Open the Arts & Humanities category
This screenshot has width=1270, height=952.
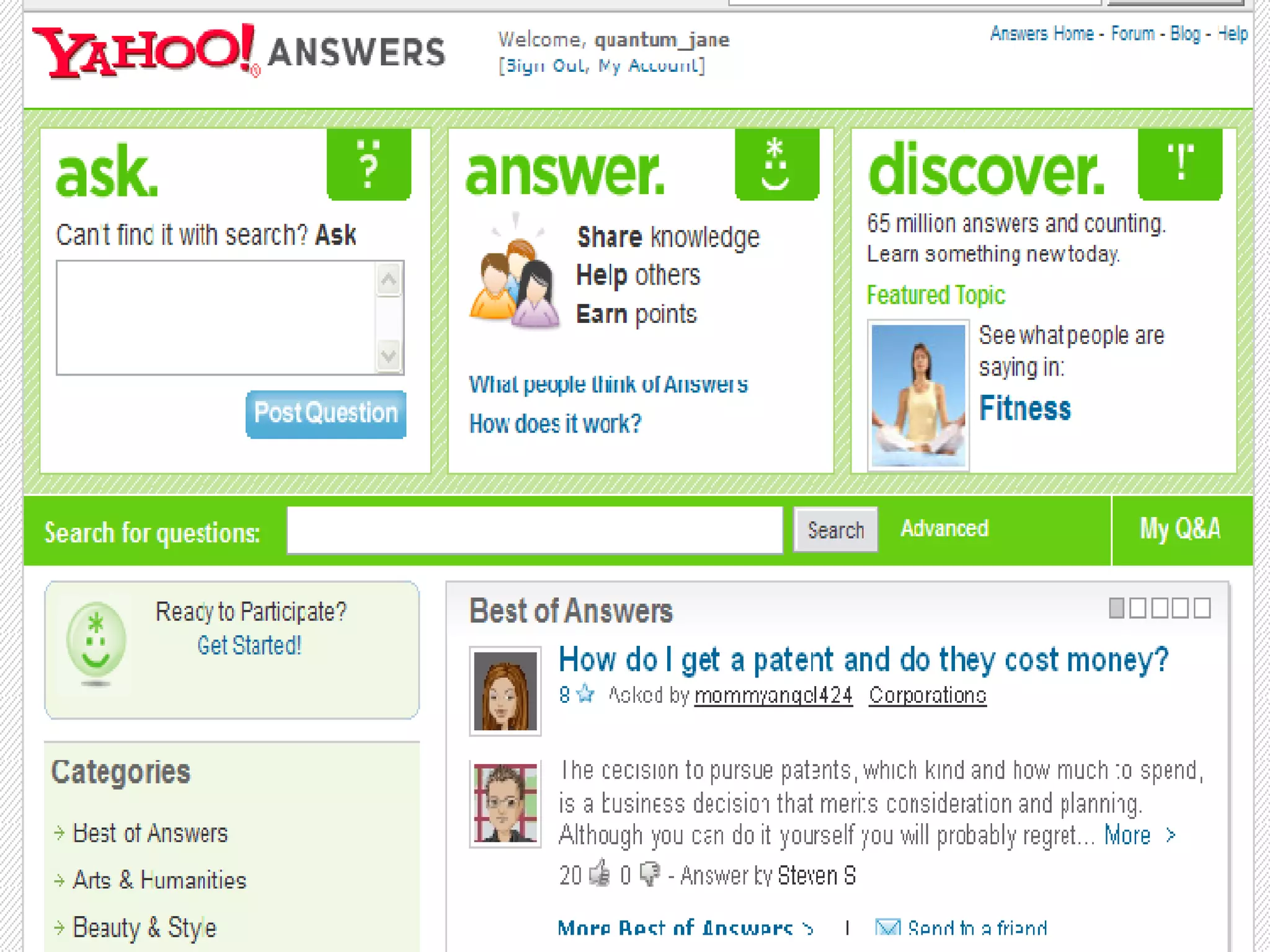pos(159,880)
